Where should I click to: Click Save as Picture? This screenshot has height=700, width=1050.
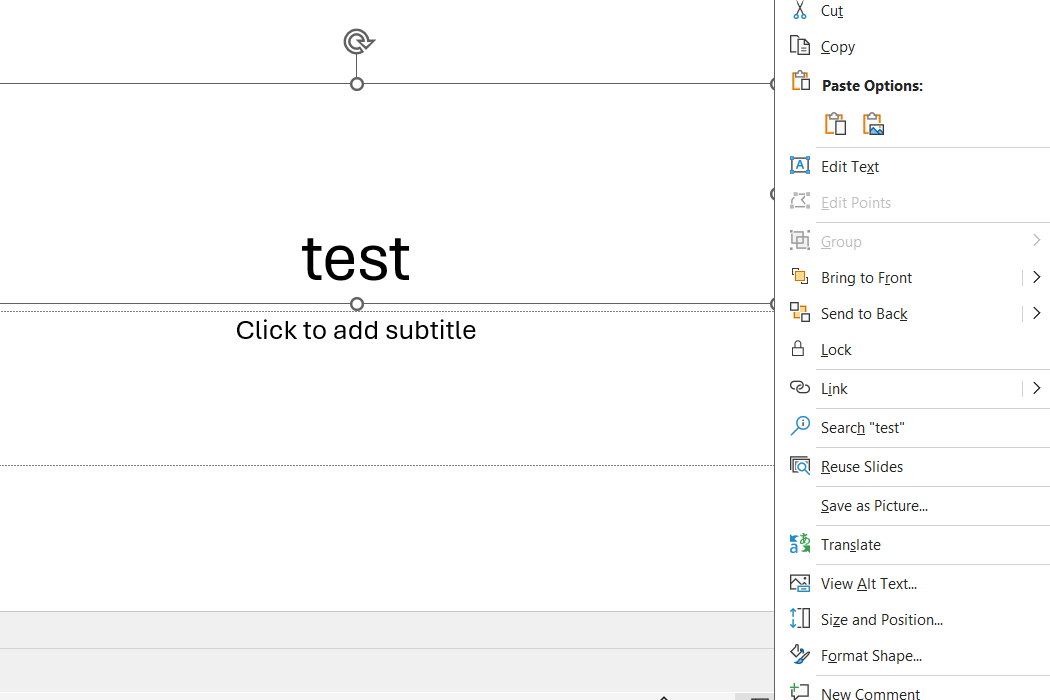point(874,505)
